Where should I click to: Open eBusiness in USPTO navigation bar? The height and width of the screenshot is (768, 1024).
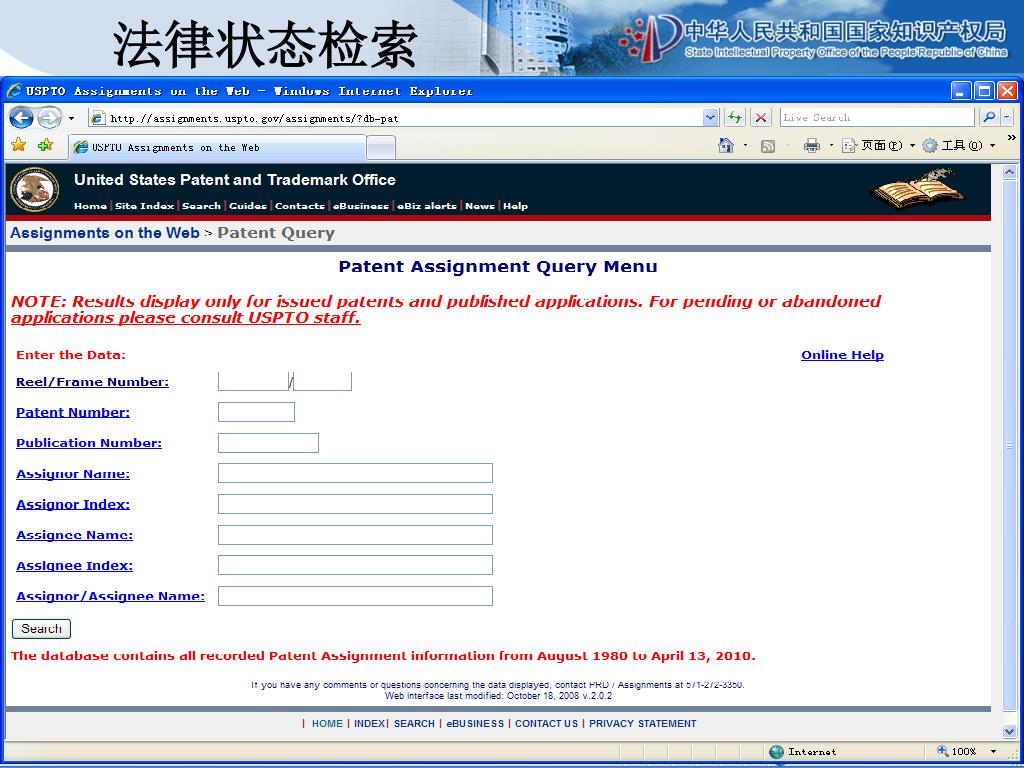360,206
